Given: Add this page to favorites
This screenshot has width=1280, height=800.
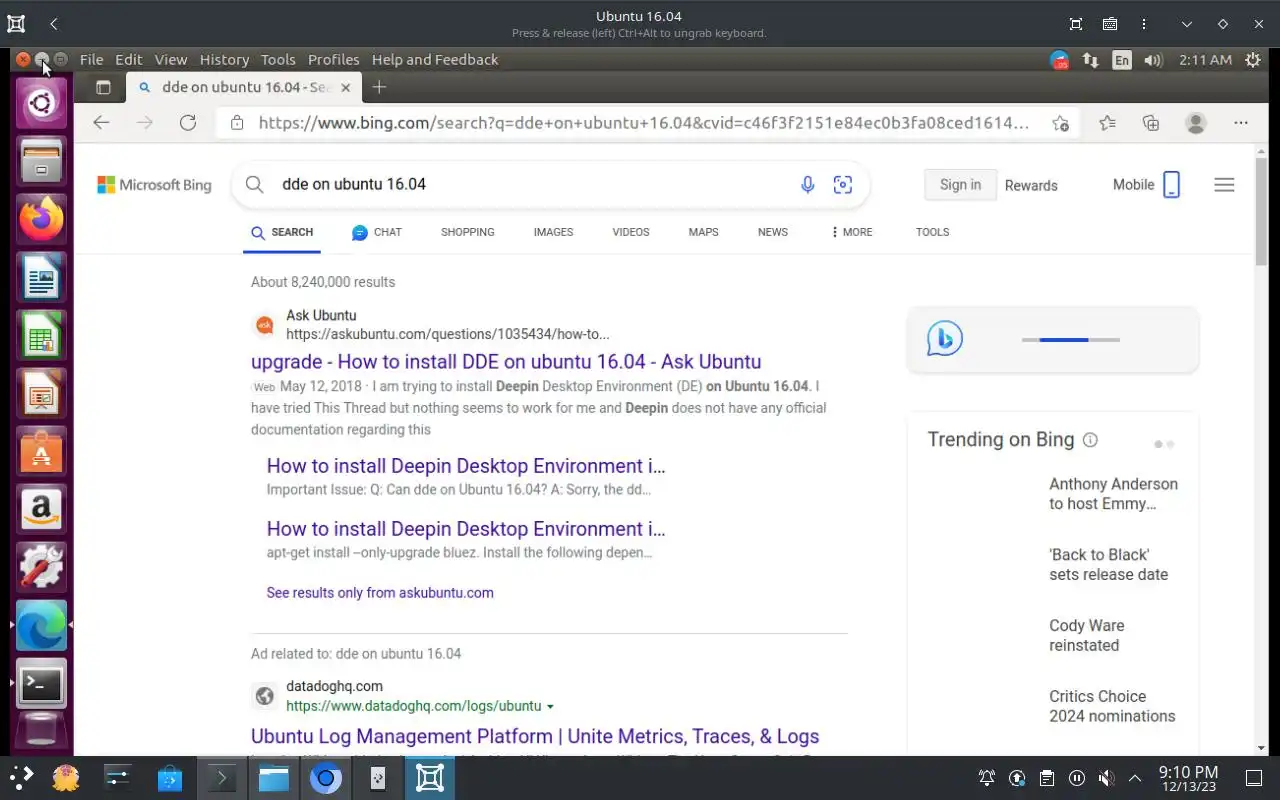Looking at the screenshot, I should (1060, 123).
